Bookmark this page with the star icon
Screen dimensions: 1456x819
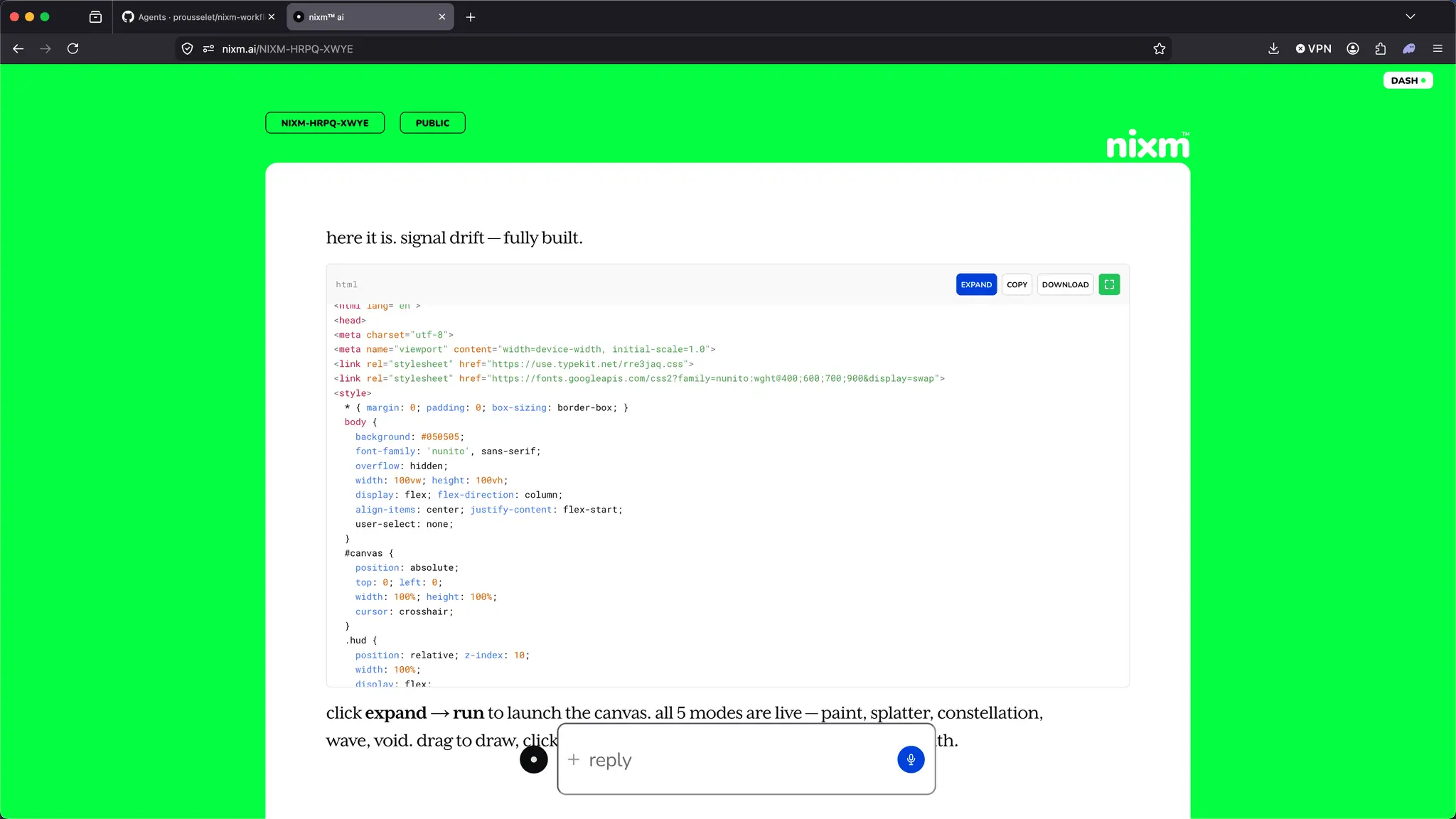point(1160,48)
